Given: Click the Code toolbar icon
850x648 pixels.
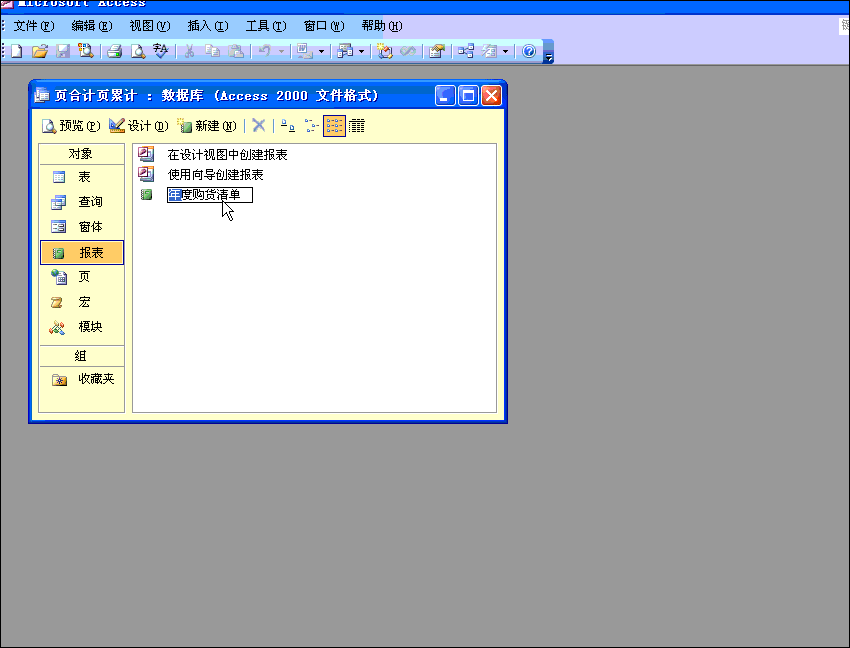Looking at the screenshot, I should coord(385,52).
